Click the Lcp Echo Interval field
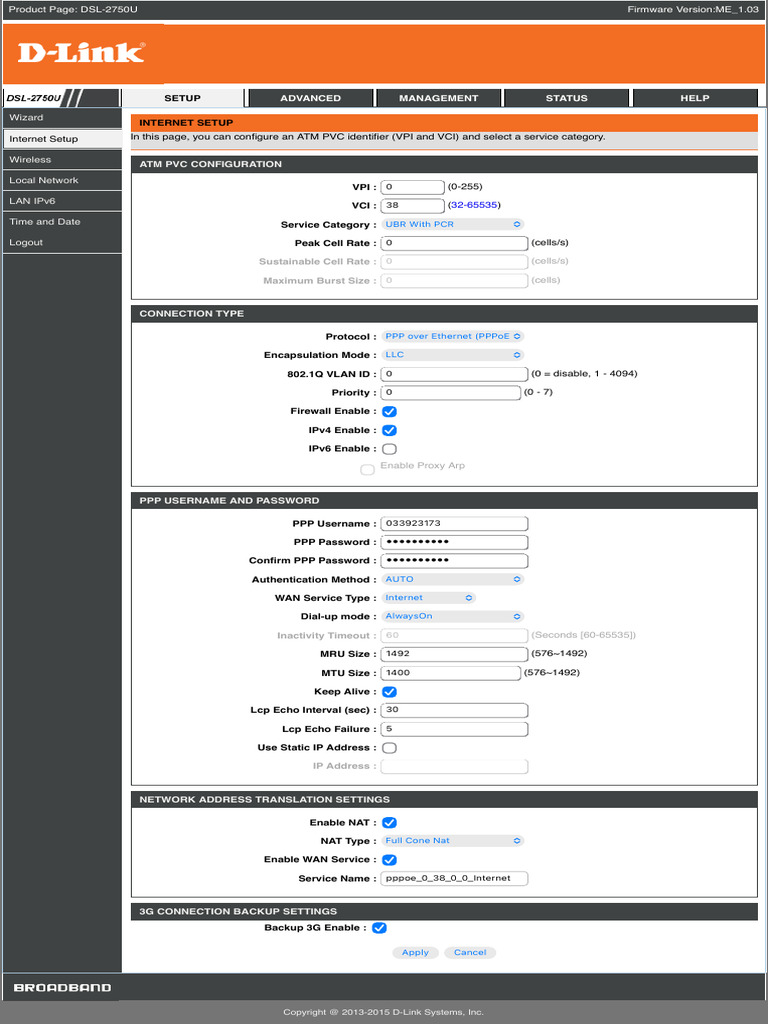This screenshot has height=1024, width=768. tap(455, 710)
